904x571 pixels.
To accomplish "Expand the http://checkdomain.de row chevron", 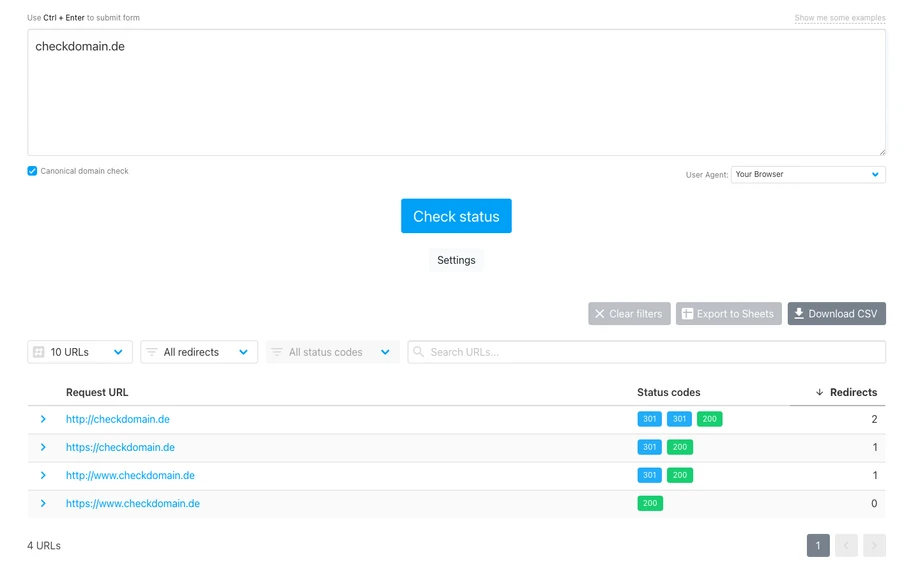I will tap(43, 419).
